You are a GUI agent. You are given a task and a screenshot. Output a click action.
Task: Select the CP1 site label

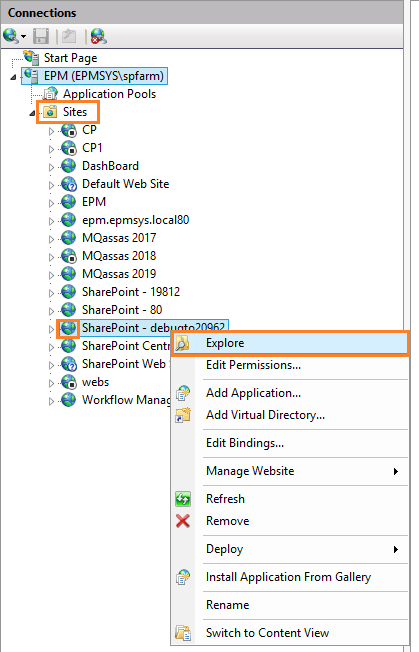(x=92, y=148)
